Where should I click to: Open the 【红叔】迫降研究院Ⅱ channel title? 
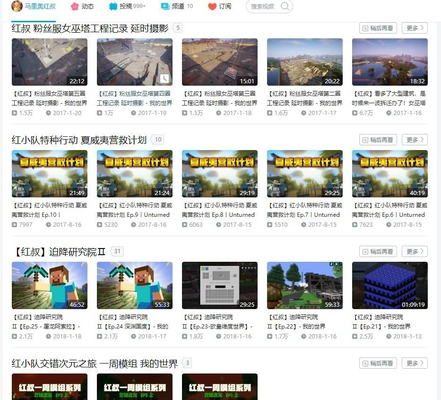click(x=59, y=252)
